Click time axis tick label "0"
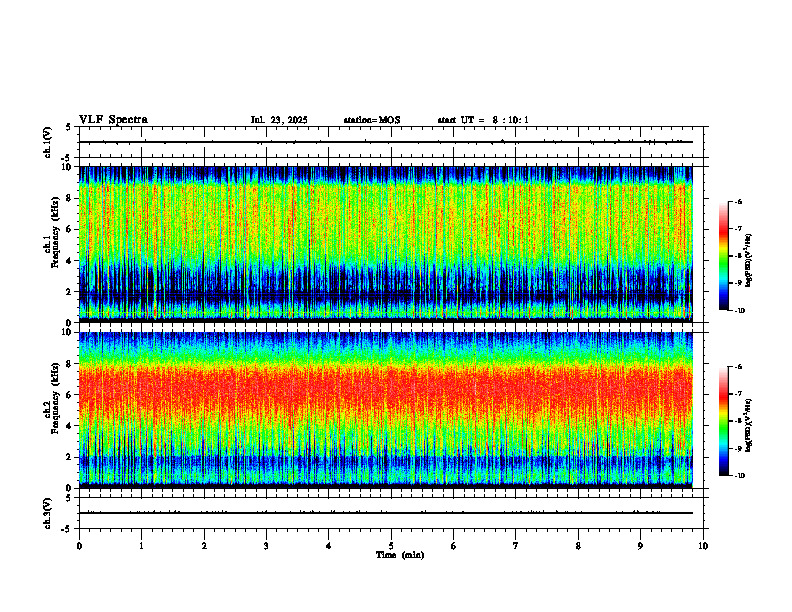Screen dimensions: 792x612 pyautogui.click(x=79, y=546)
